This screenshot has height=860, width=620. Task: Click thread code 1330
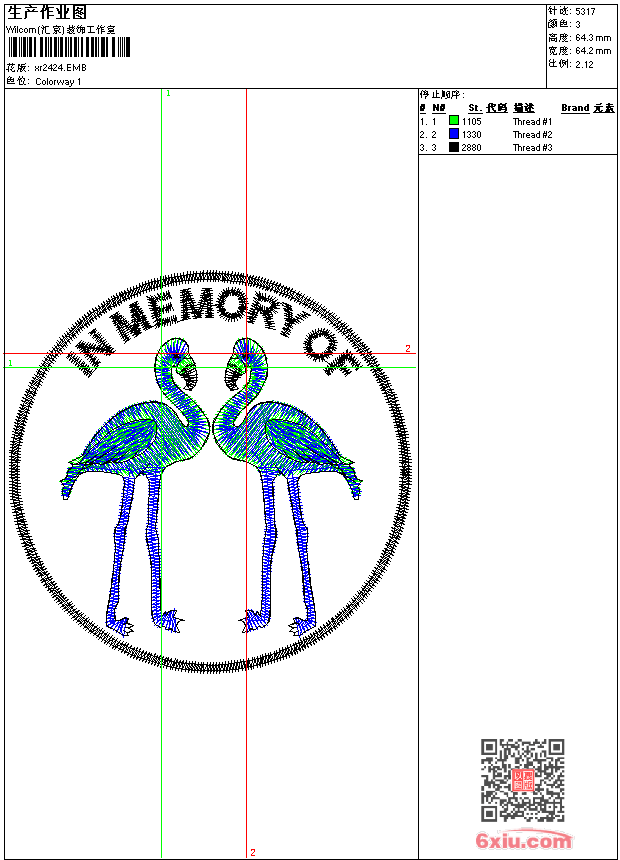click(471, 135)
